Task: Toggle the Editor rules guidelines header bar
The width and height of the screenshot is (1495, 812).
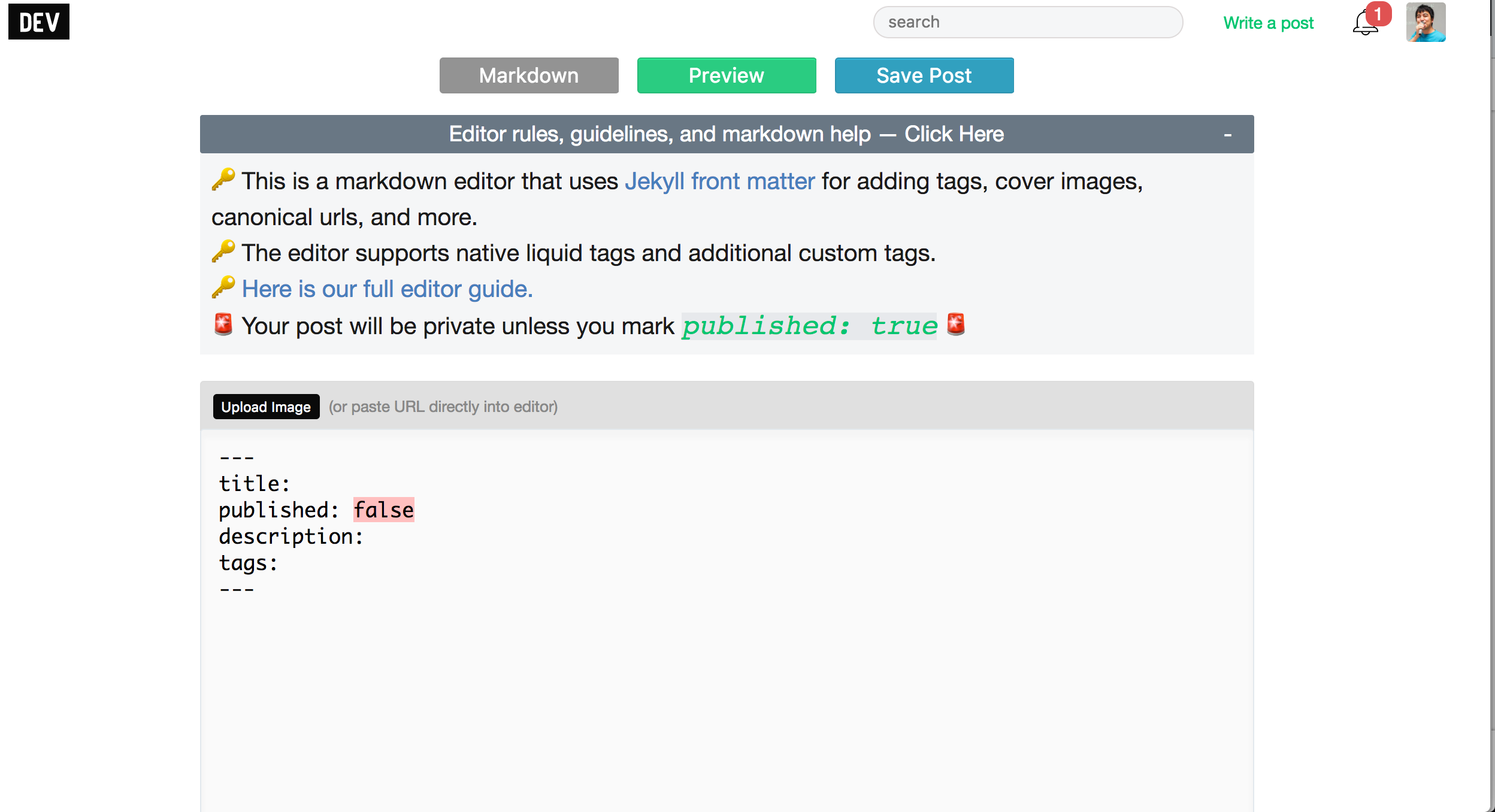Action: pyautogui.click(x=726, y=134)
